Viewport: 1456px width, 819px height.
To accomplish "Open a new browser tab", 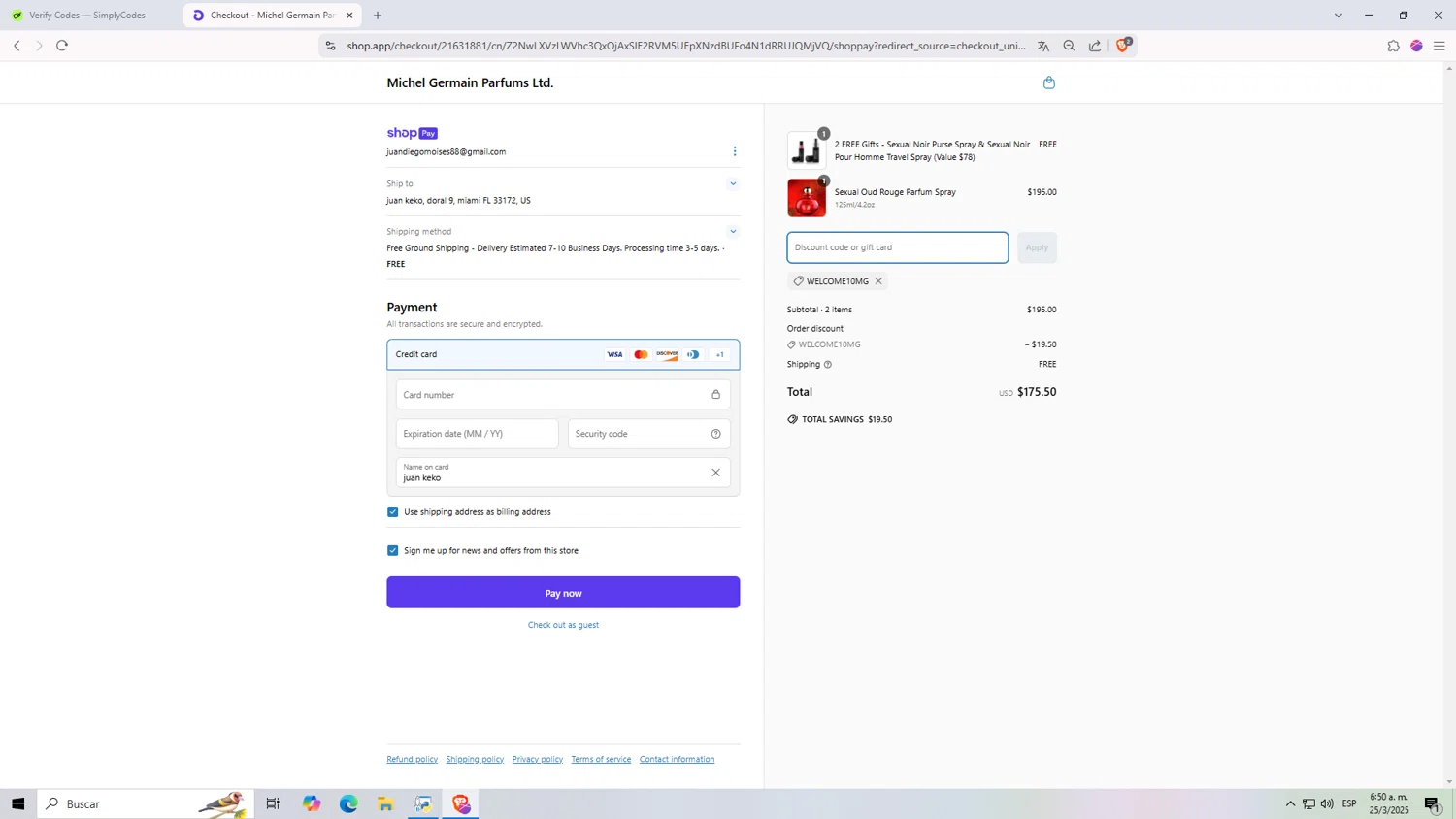I will coord(378,16).
